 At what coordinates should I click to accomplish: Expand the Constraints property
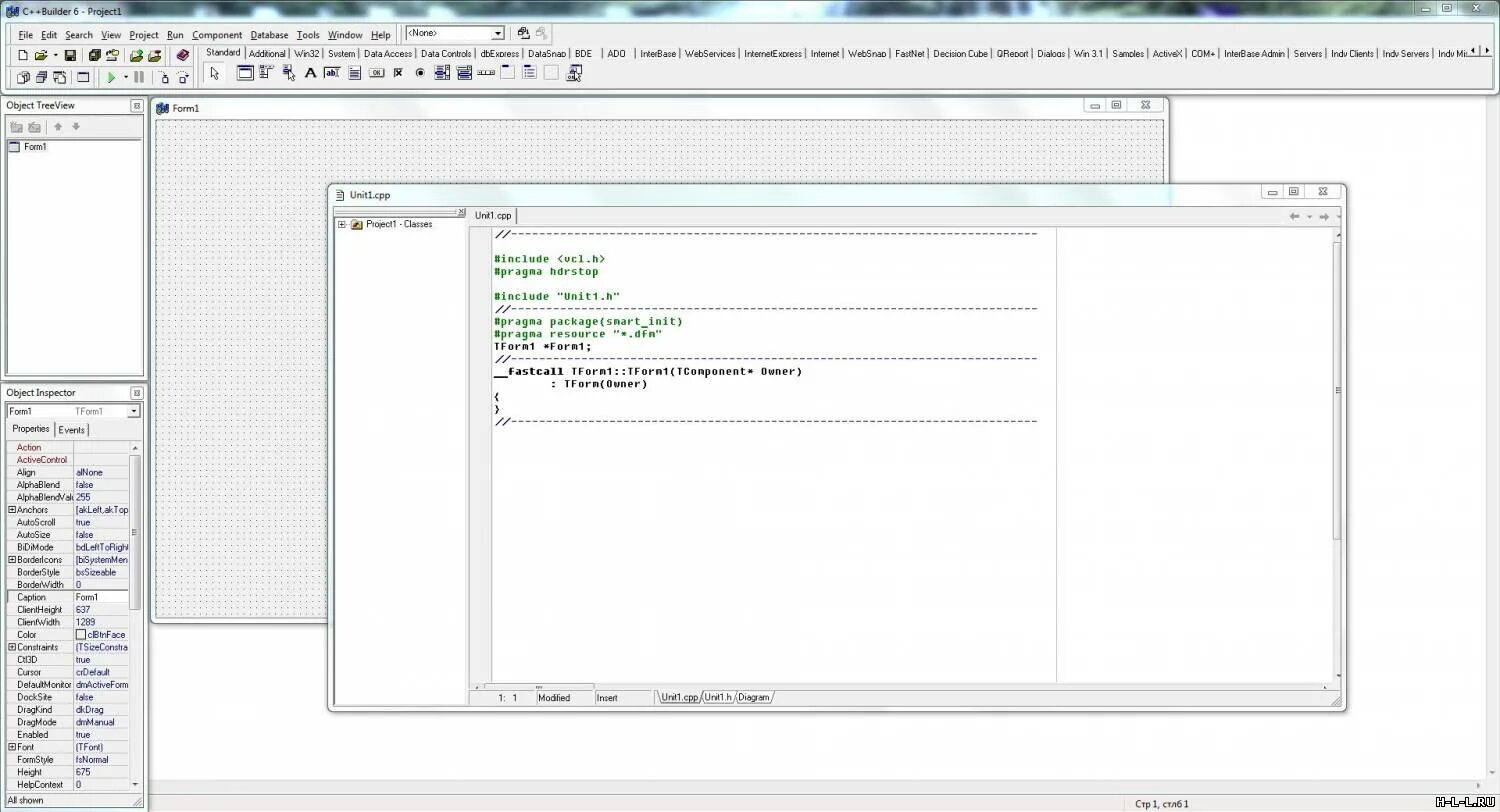[x=12, y=647]
